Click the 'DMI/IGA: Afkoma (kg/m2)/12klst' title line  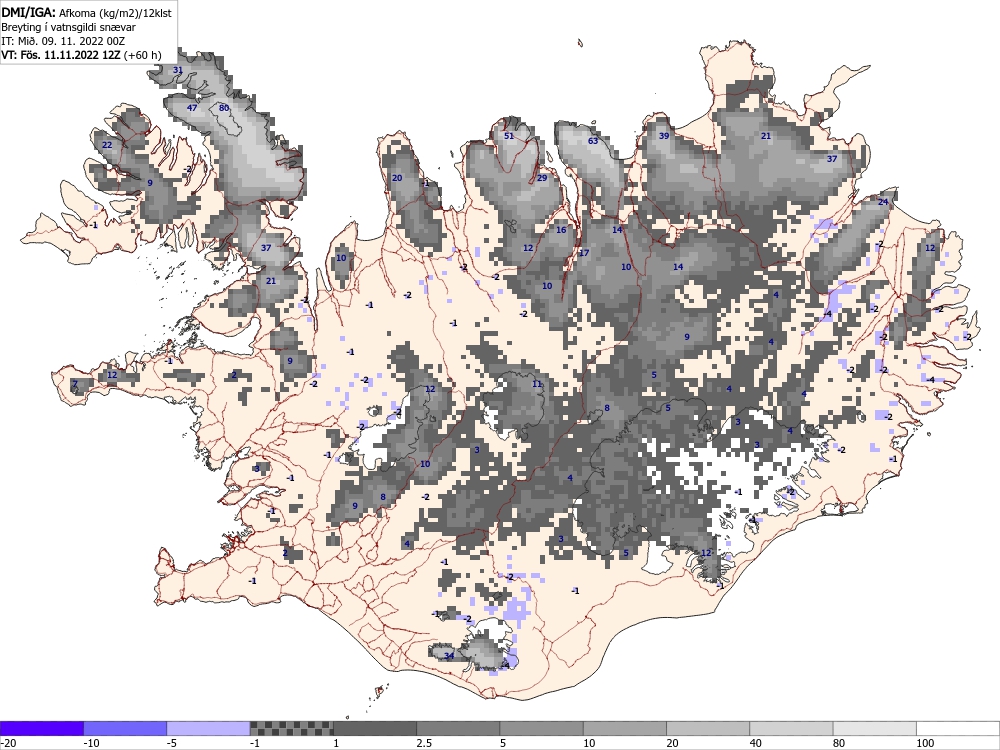(87, 12)
